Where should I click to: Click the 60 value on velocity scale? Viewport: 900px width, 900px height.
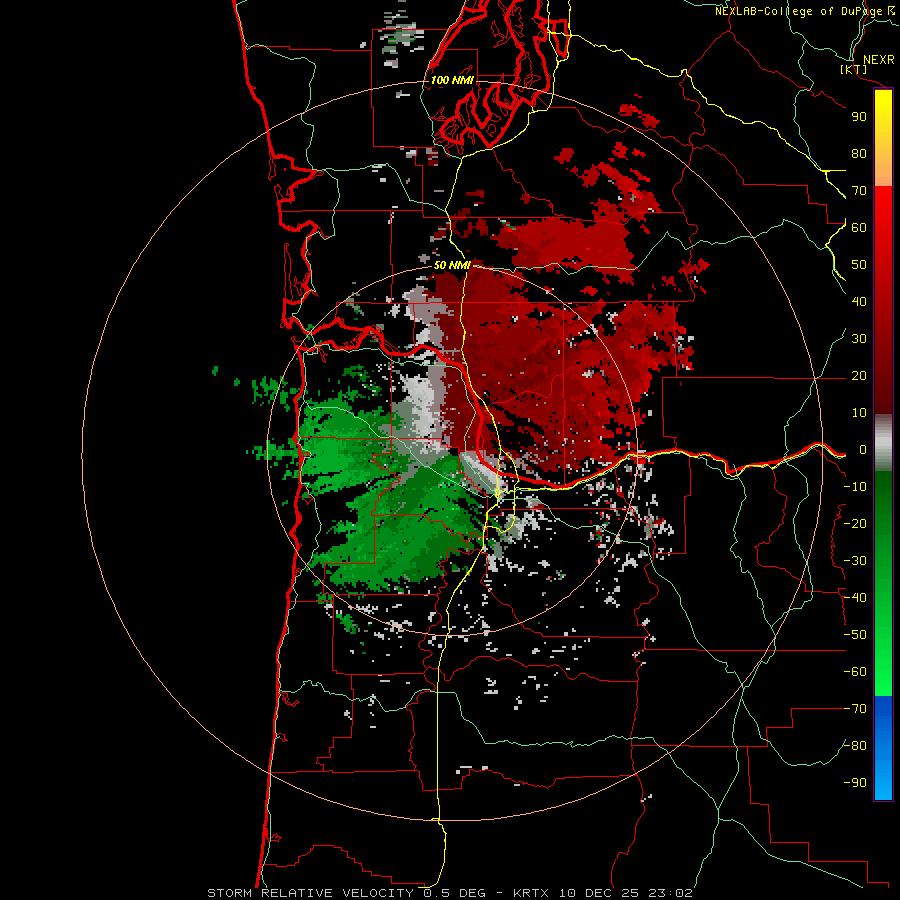(x=859, y=227)
